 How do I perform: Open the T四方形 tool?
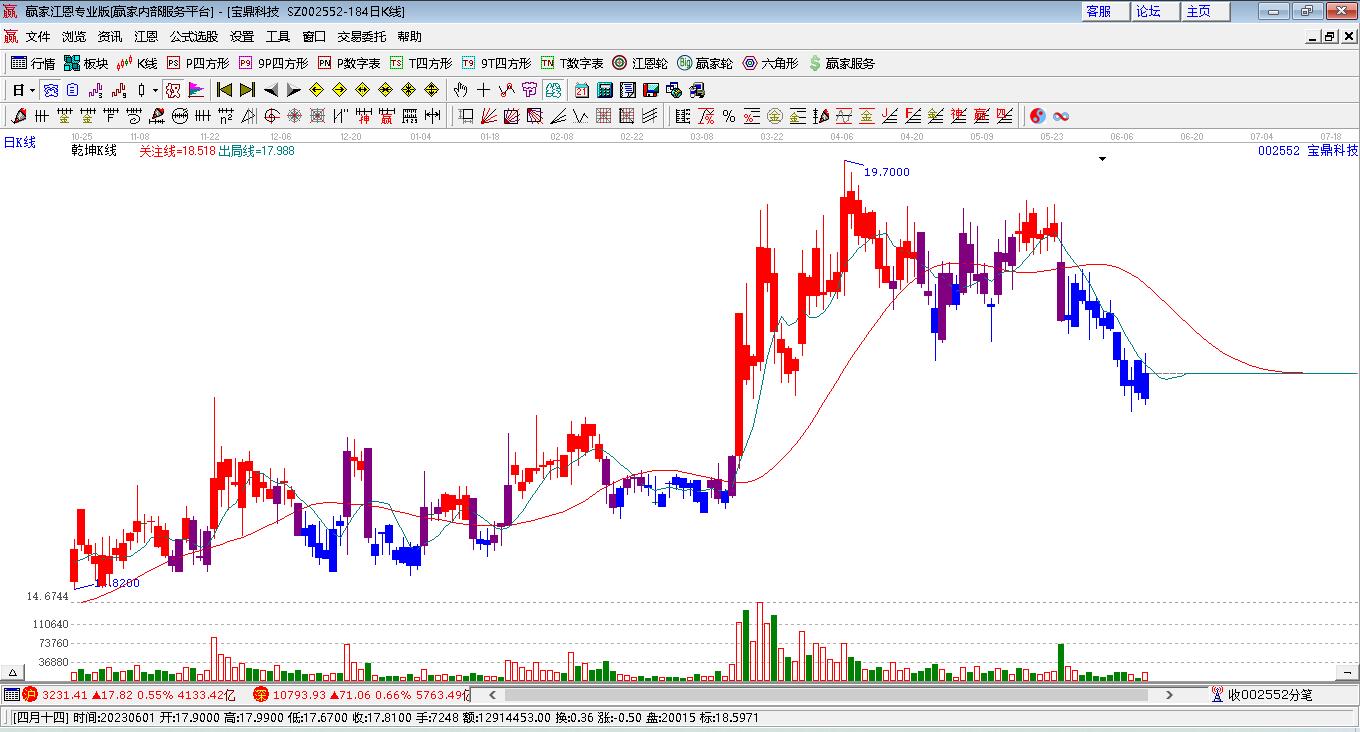(x=421, y=63)
